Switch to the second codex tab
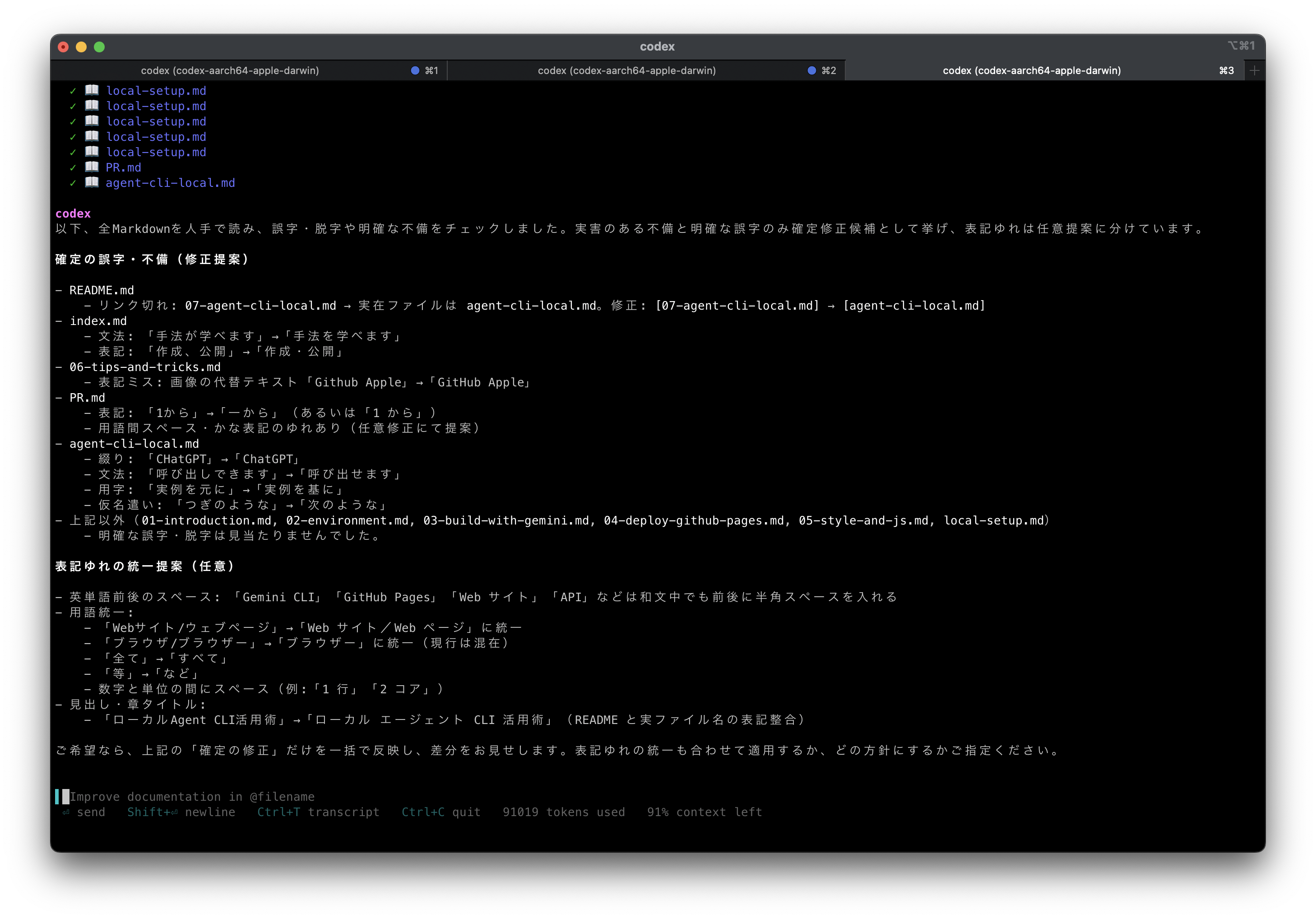The image size is (1316, 919). (x=626, y=70)
